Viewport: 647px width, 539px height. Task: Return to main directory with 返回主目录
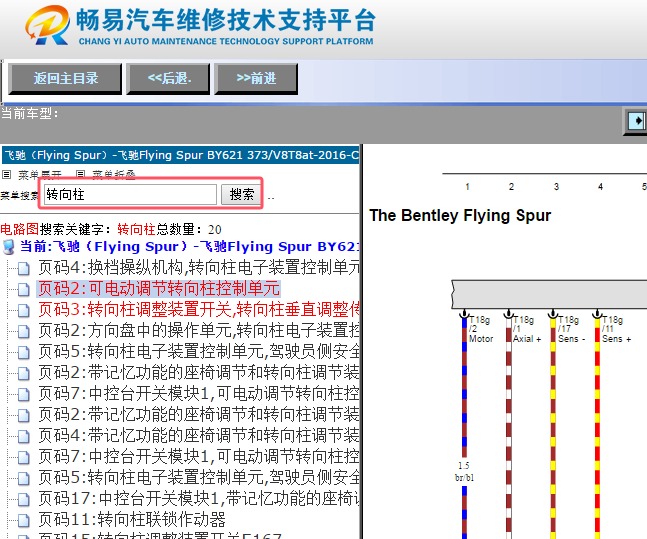pos(65,78)
